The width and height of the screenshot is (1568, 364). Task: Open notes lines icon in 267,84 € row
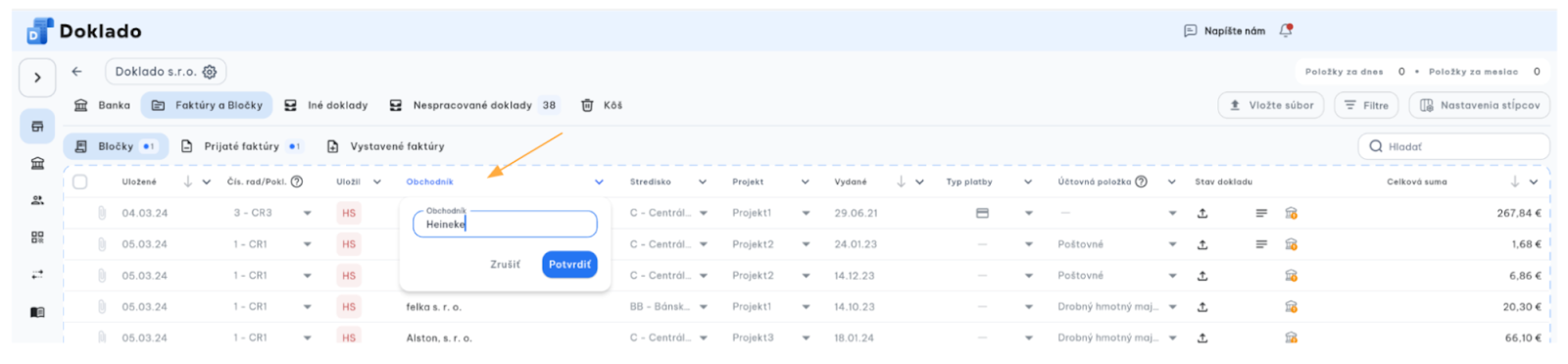pos(1261,213)
